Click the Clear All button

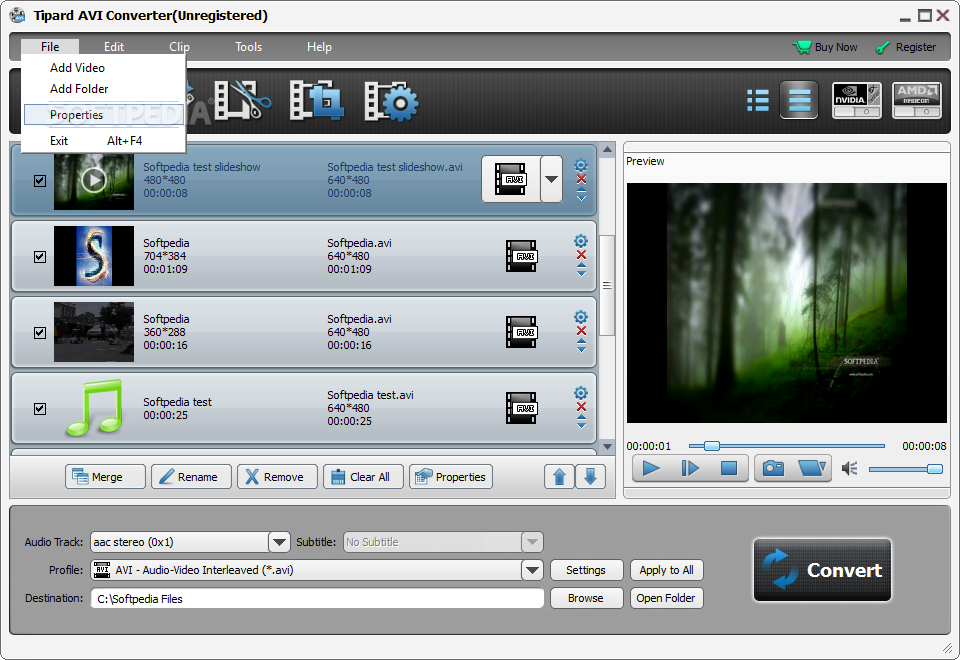(363, 476)
